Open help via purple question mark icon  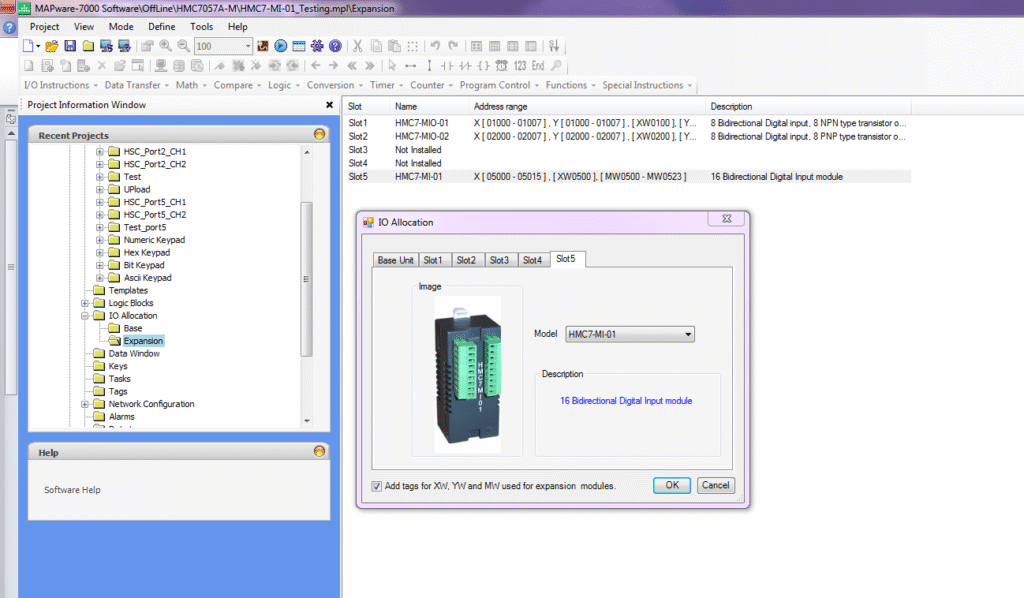335,46
